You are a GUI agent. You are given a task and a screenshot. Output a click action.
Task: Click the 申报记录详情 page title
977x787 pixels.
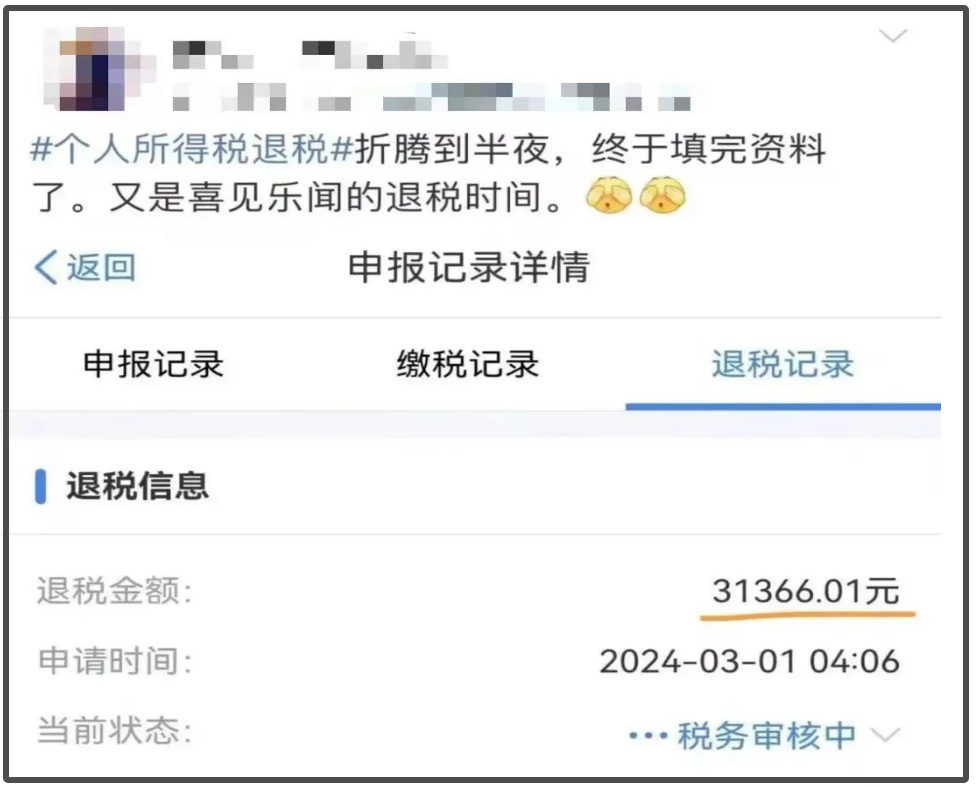pos(469,267)
